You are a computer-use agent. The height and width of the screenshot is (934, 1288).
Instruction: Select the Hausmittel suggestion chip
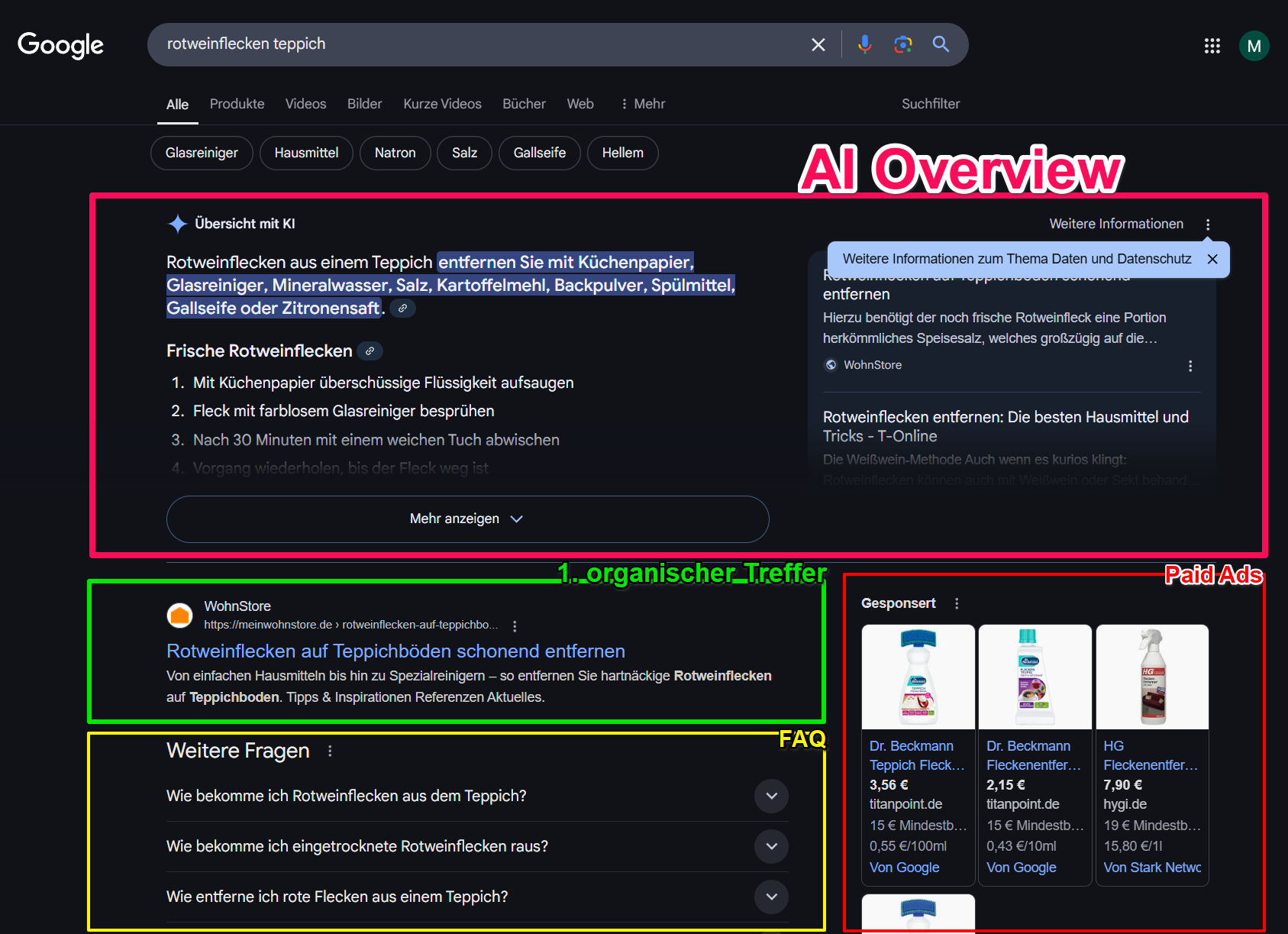[x=306, y=153]
